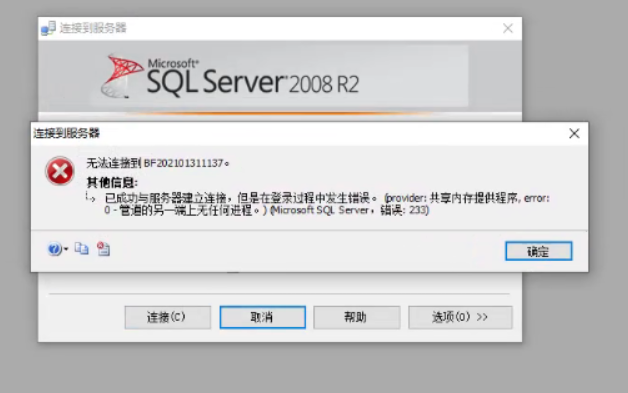
Task: Expand options with 选项(O) >> button
Action: [460, 317]
